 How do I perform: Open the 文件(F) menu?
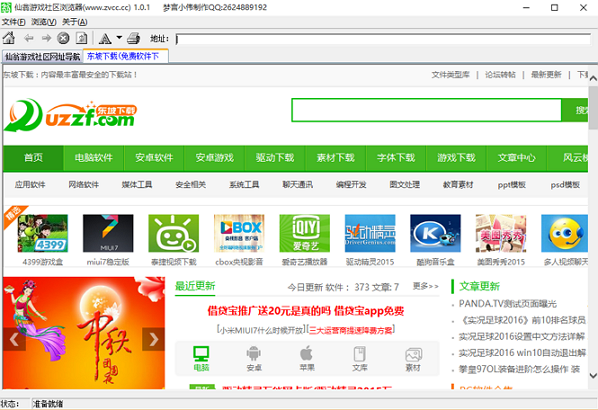pyautogui.click(x=14, y=22)
